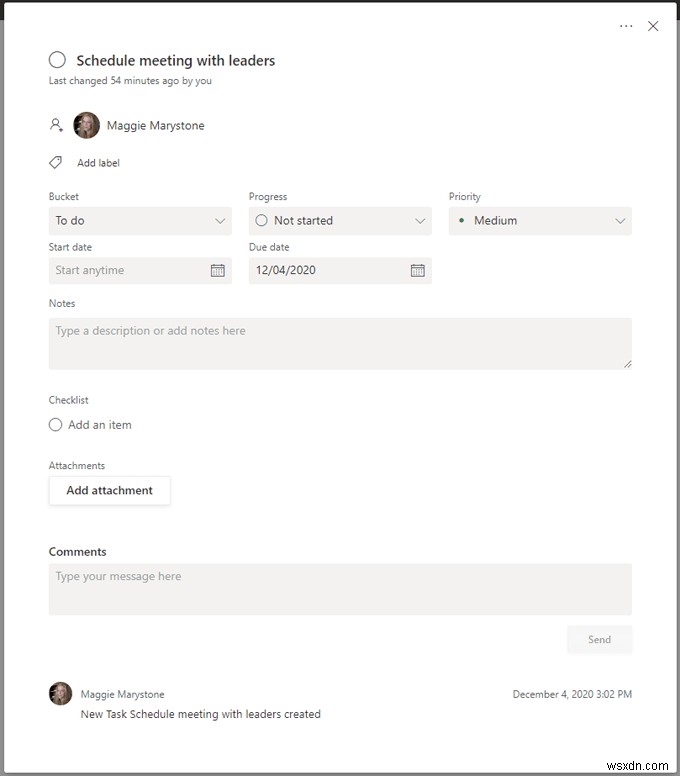Close the task details dialog
Viewport: 680px width, 776px height.
click(x=653, y=26)
